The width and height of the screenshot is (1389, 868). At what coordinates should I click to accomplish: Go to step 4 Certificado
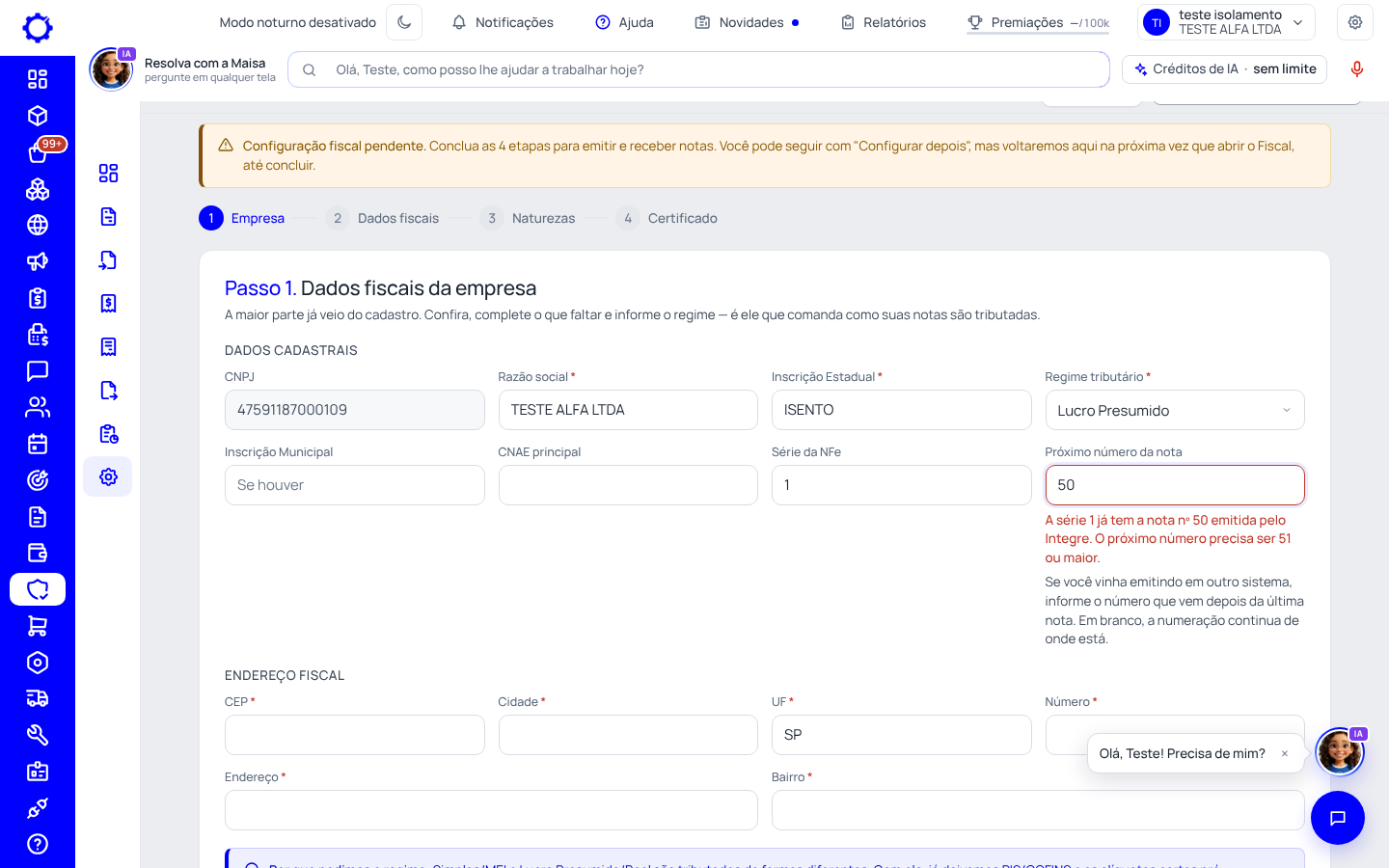(667, 218)
